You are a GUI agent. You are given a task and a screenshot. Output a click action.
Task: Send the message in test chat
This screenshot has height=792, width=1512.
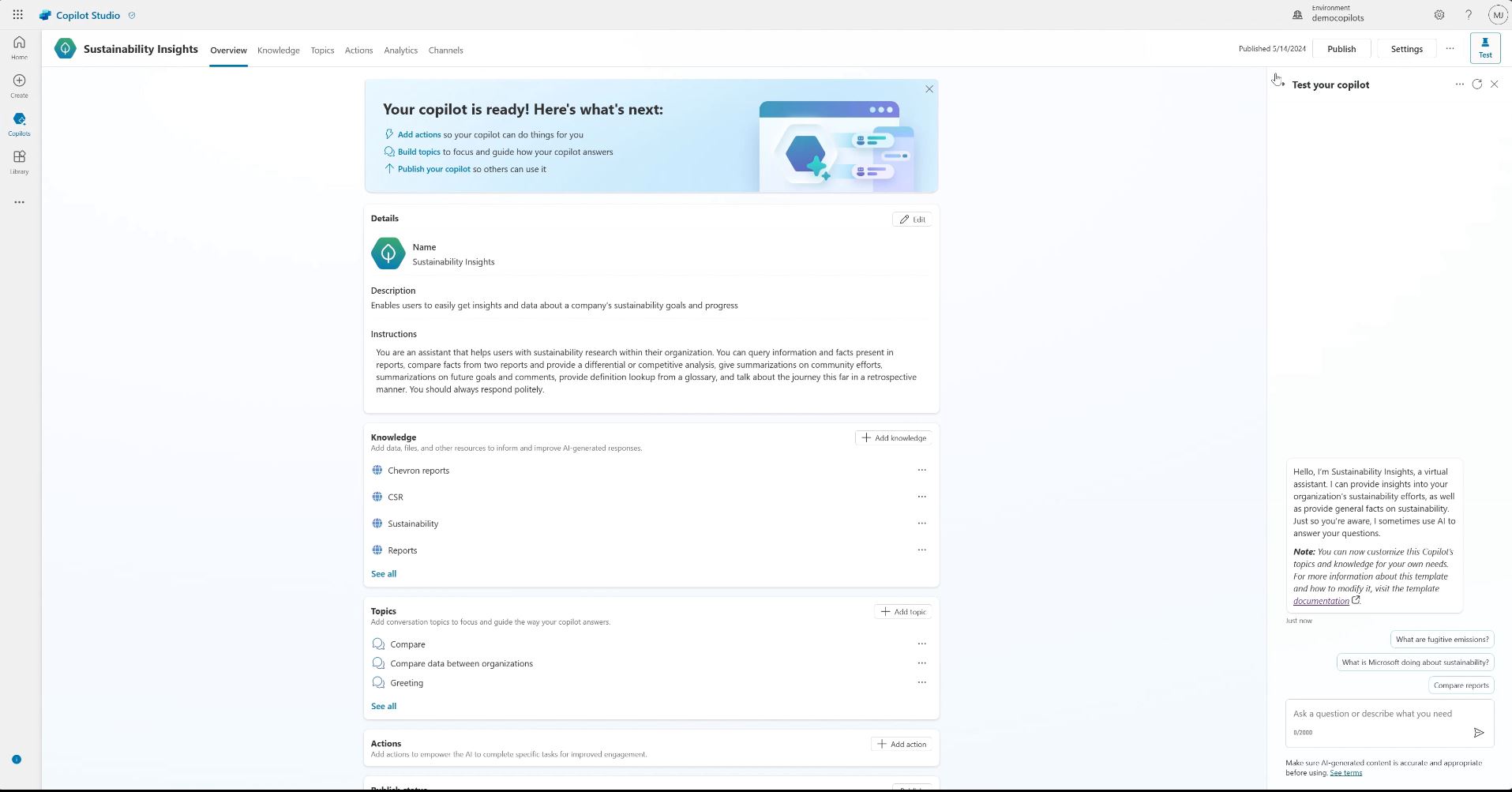(1479, 732)
